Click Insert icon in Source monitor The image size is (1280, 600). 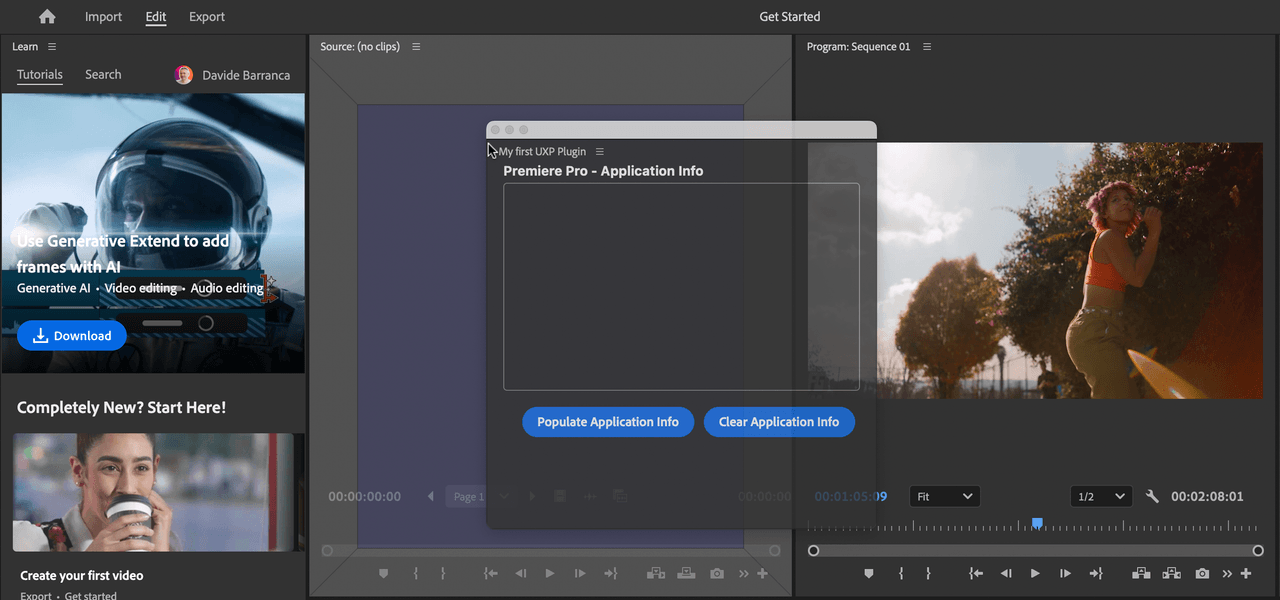[x=656, y=573]
